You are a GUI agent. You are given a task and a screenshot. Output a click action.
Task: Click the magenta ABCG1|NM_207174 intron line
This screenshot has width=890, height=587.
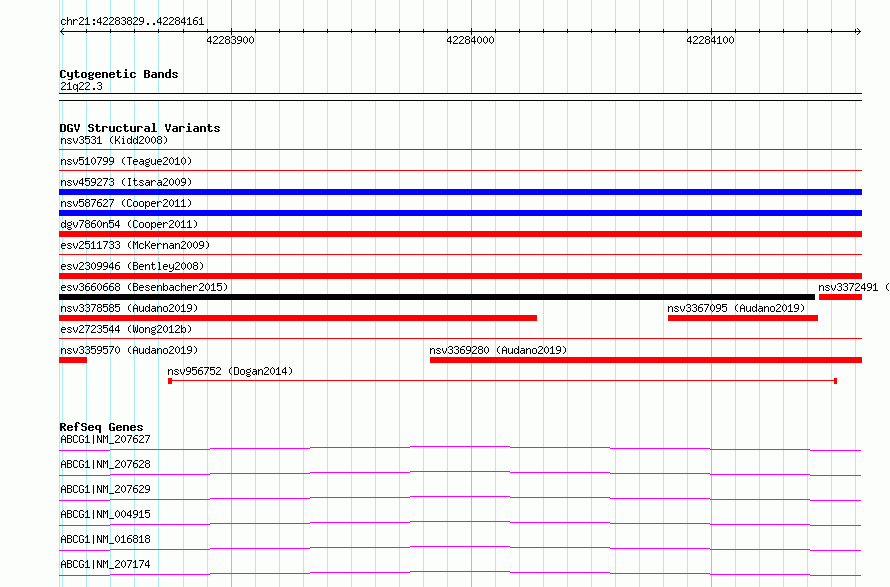[x=460, y=573]
